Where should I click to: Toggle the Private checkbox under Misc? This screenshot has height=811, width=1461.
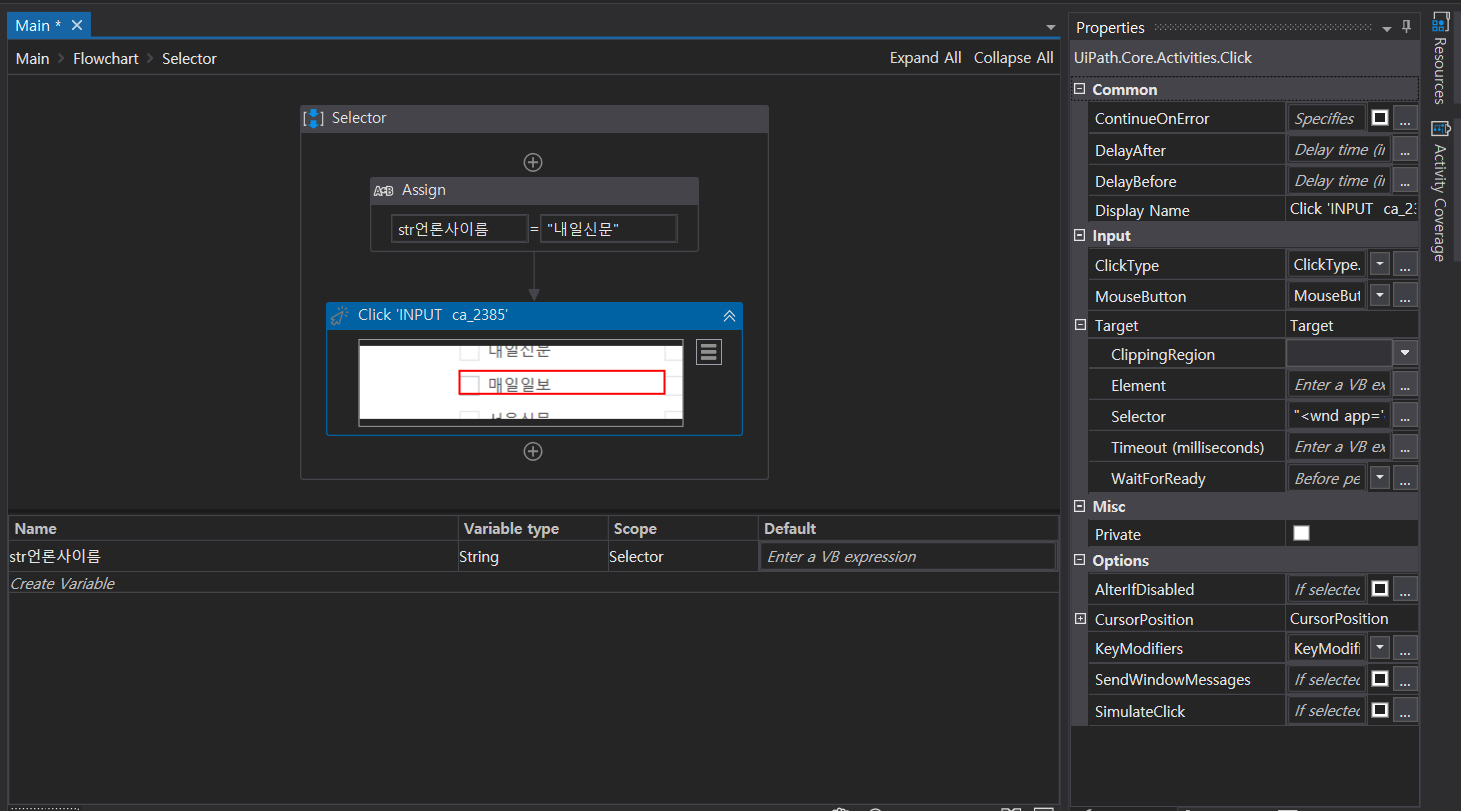click(1301, 533)
